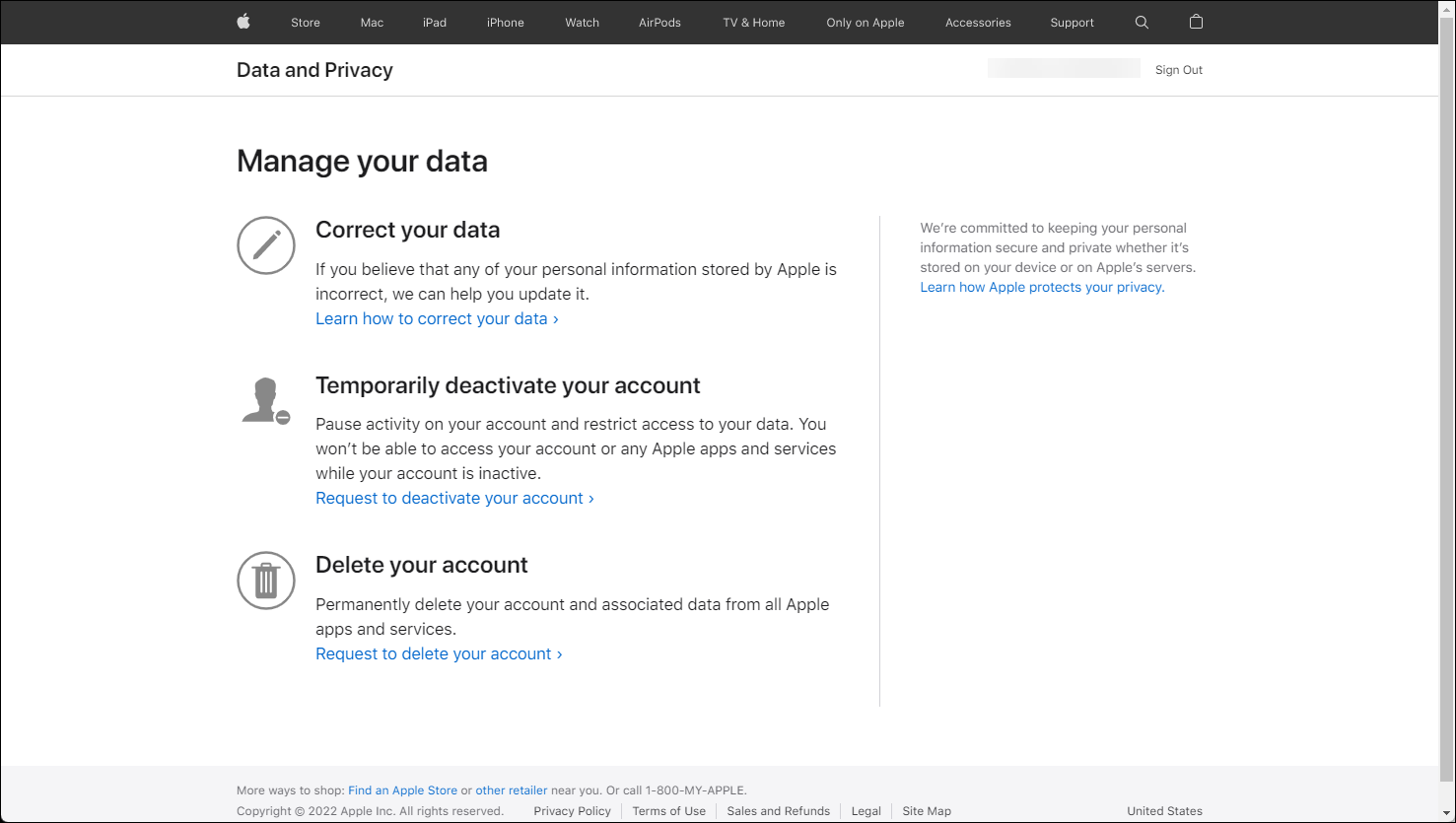Sign Out of the account
This screenshot has width=1456, height=823.
[x=1179, y=70]
